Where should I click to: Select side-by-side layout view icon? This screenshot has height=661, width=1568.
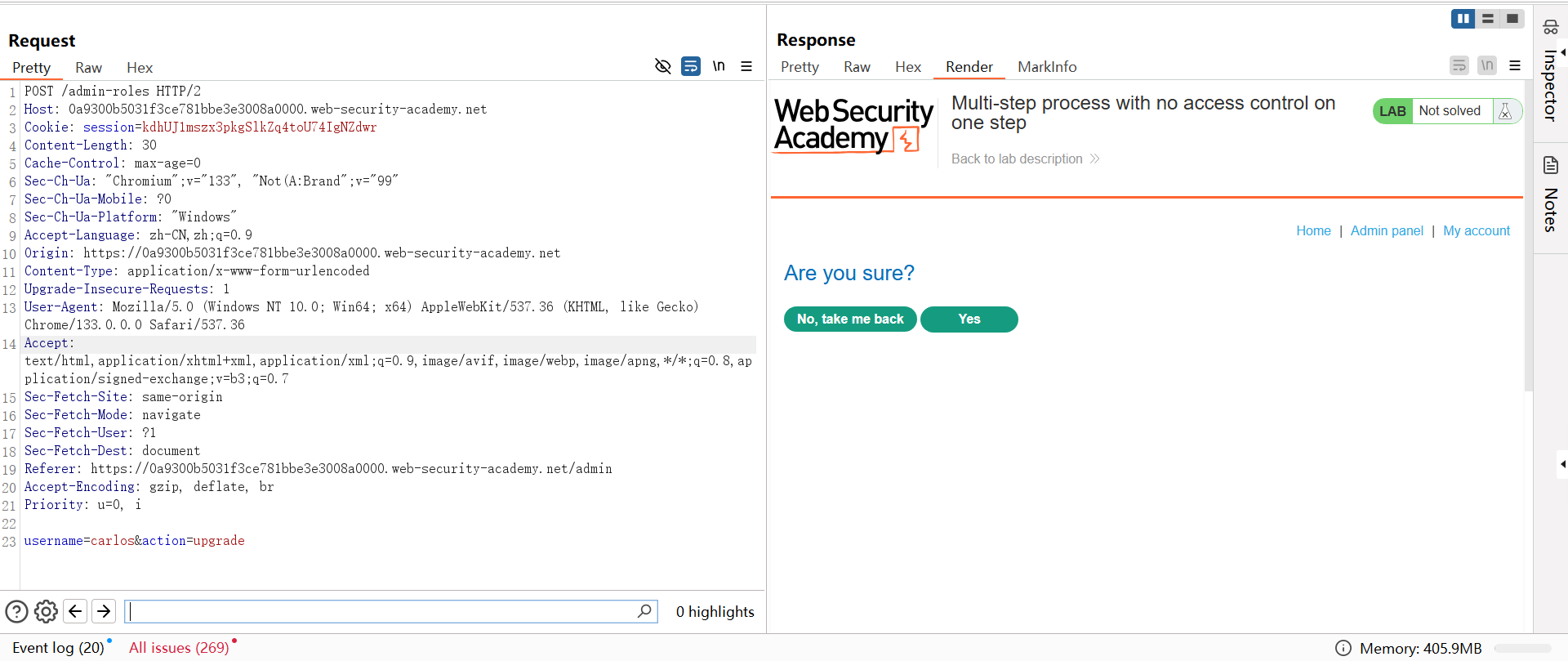1463,18
